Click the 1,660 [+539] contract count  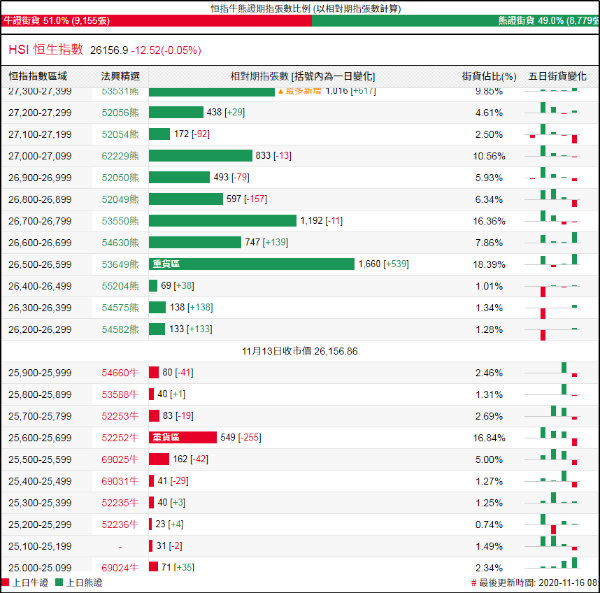pos(384,264)
